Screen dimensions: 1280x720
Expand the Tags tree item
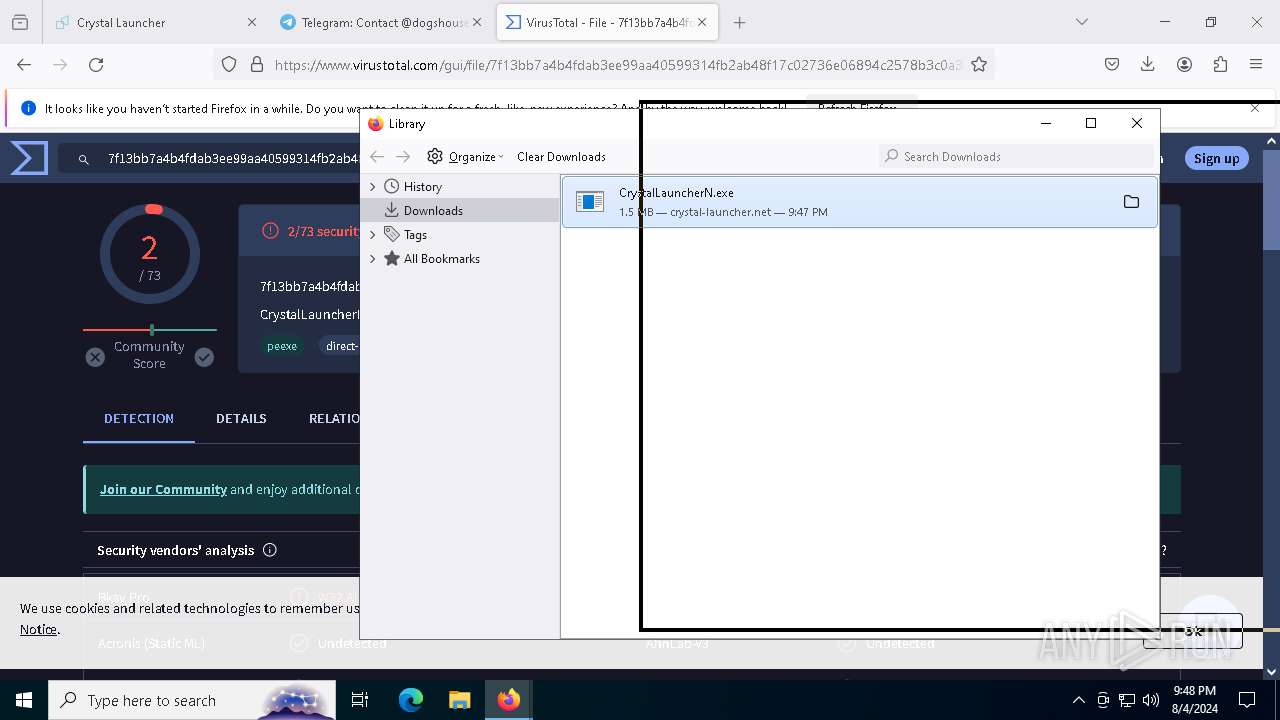pyautogui.click(x=373, y=234)
